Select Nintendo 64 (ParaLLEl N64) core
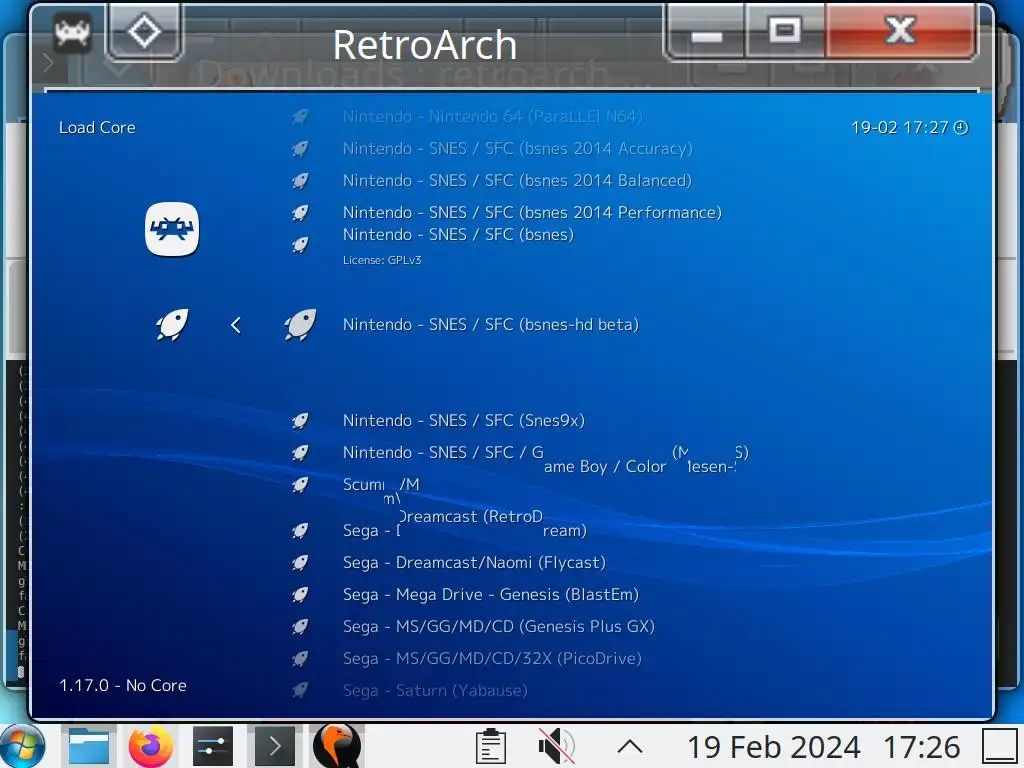This screenshot has height=768, width=1024. [x=492, y=117]
